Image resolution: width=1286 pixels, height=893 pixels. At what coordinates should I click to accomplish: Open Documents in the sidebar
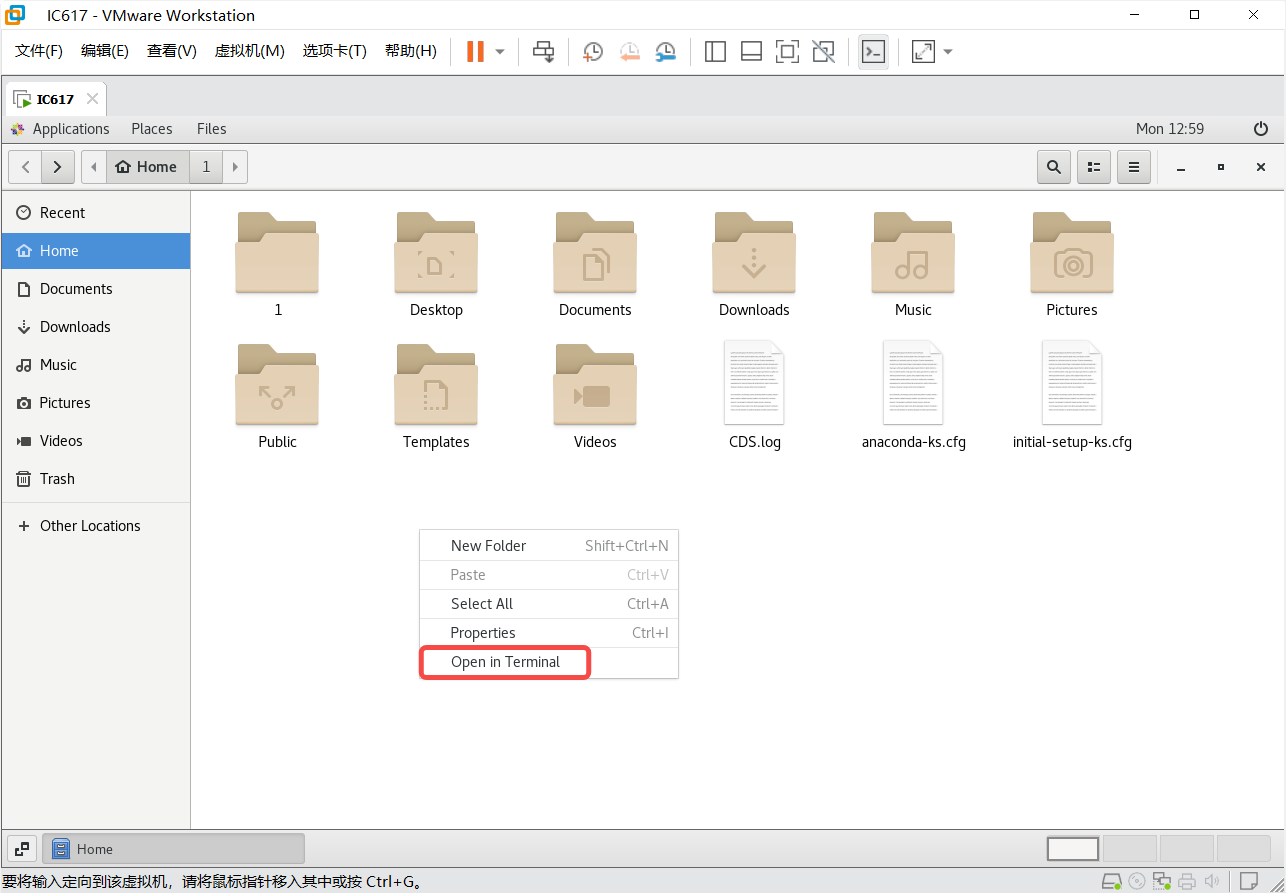(x=95, y=289)
